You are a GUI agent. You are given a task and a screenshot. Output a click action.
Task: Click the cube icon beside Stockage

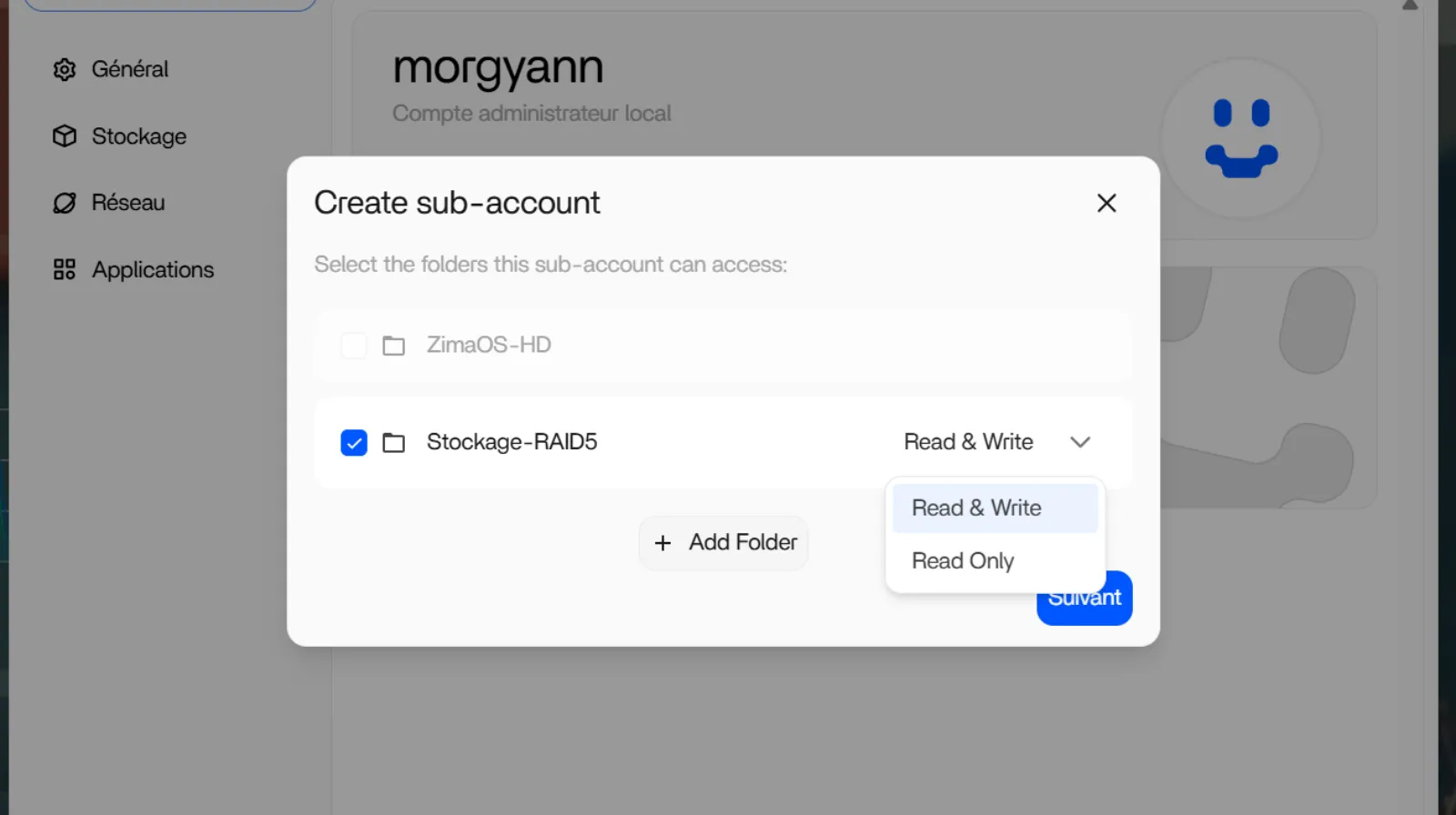(65, 136)
